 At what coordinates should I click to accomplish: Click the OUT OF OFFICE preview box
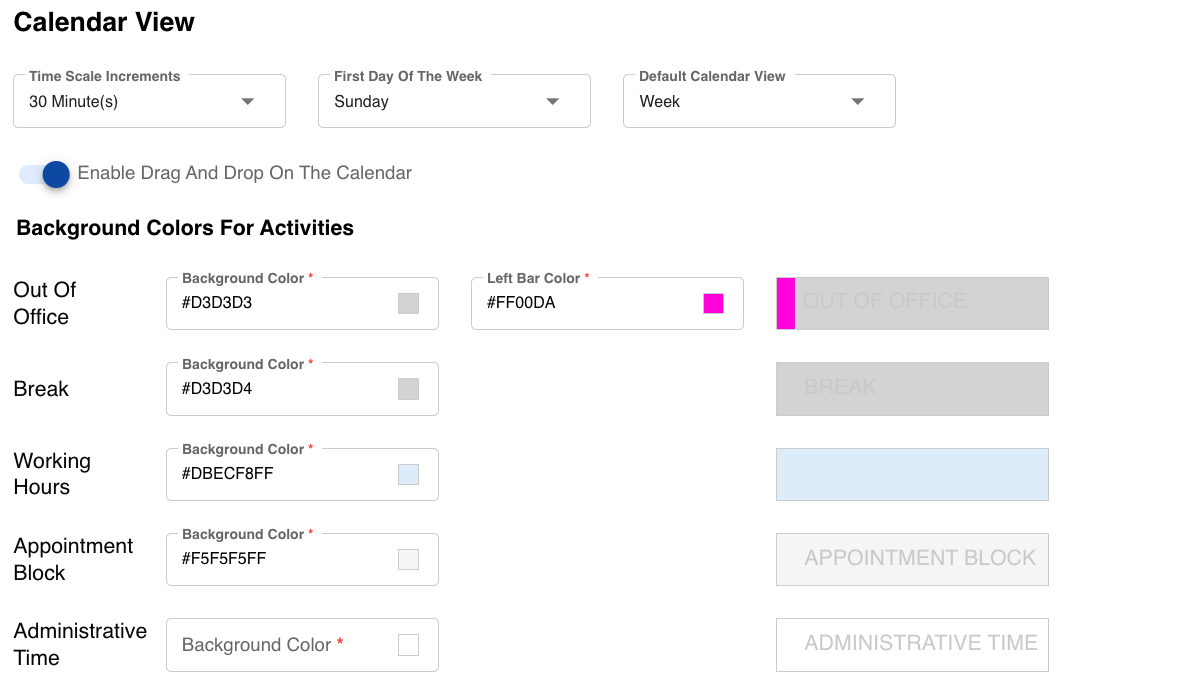[912, 303]
